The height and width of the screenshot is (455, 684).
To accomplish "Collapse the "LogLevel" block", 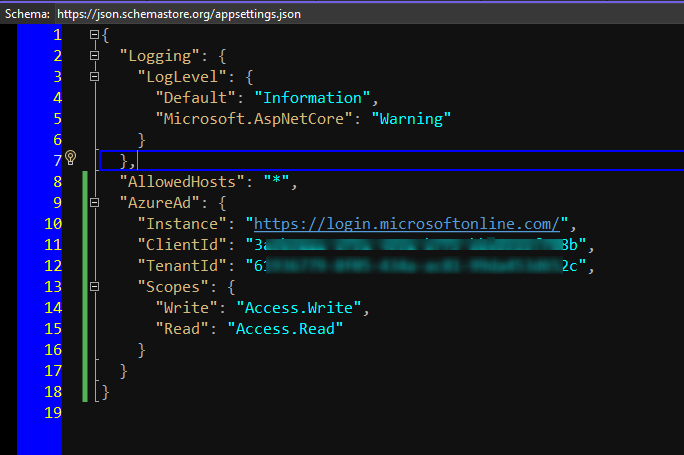I will (95, 77).
